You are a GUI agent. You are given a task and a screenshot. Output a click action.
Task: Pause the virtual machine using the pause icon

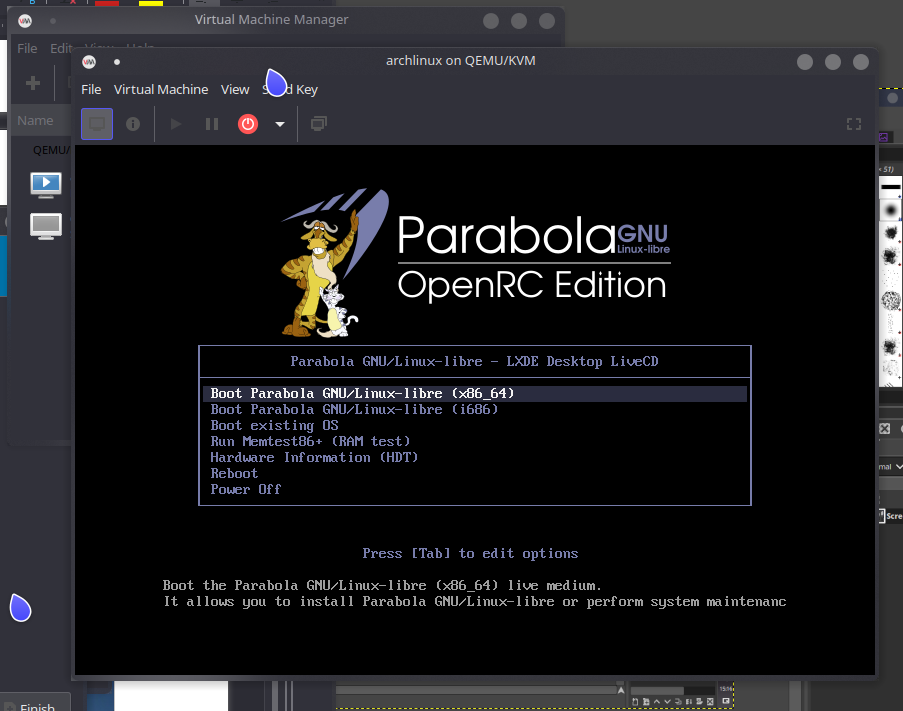211,124
